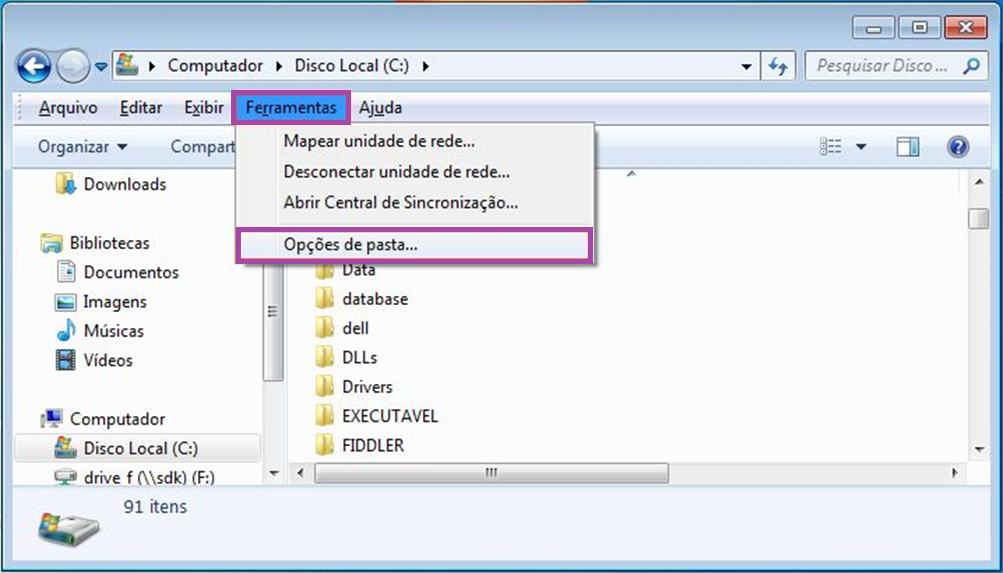Screen dimensions: 1003x573
Task: Click the Imagens picture icon
Action: click(66, 302)
